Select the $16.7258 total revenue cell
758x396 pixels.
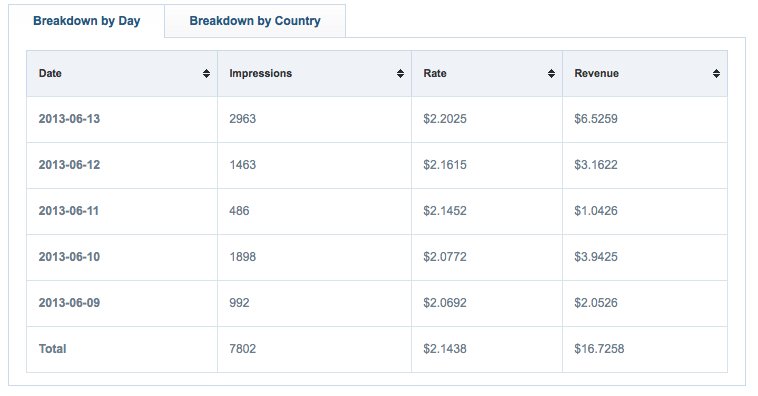coord(645,349)
